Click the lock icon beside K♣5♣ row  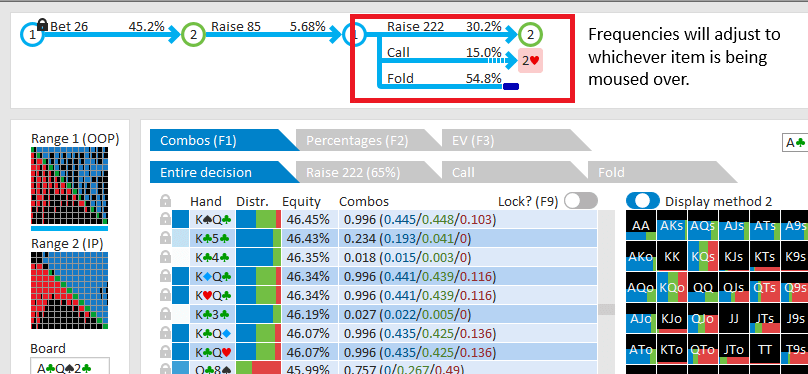click(165, 239)
